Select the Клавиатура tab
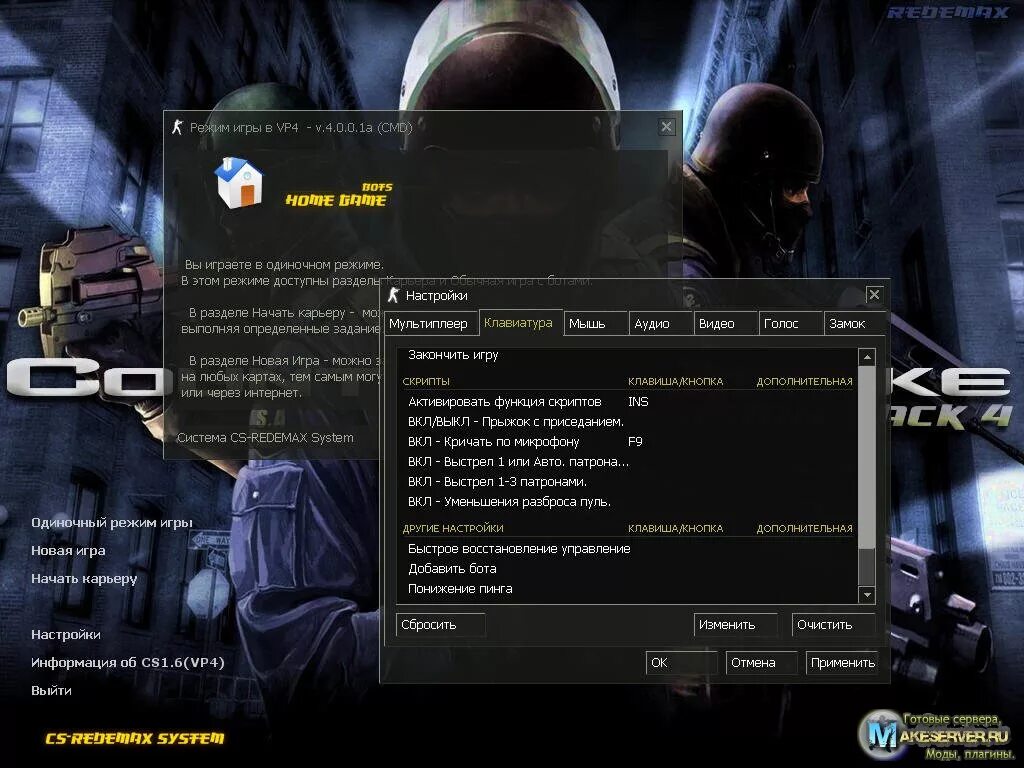The image size is (1024, 768). (x=520, y=323)
